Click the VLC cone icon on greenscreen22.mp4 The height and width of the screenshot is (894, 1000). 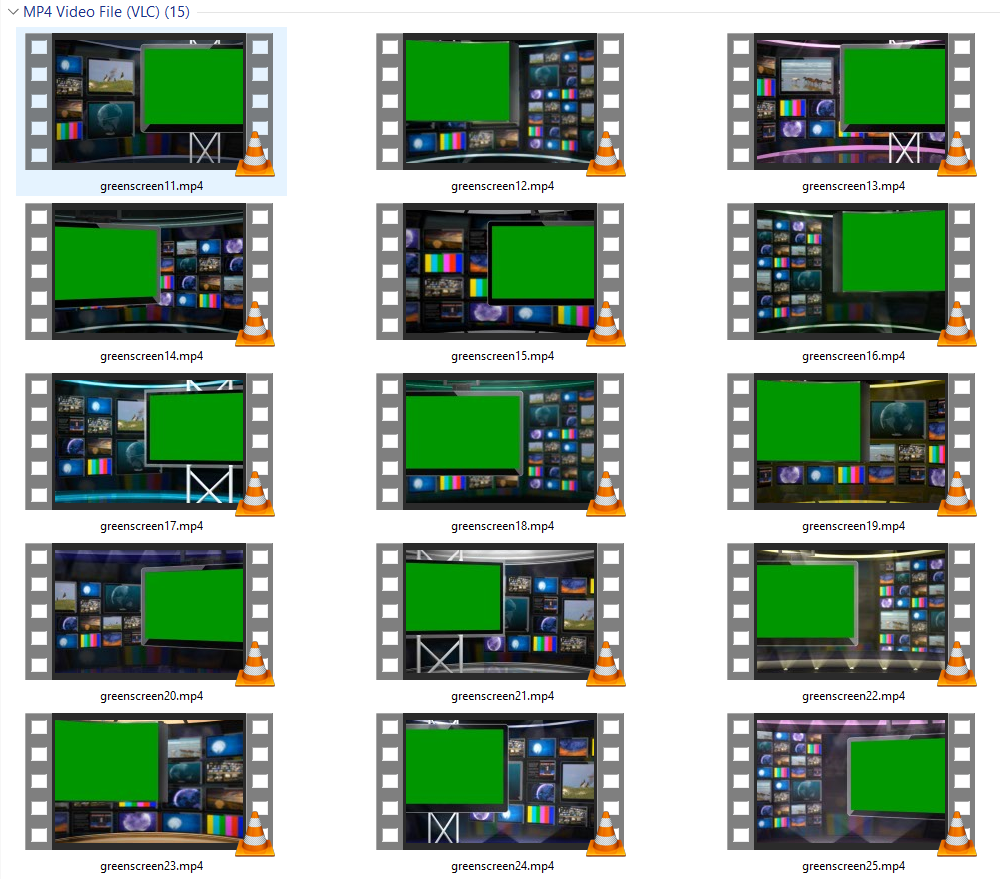point(957,664)
